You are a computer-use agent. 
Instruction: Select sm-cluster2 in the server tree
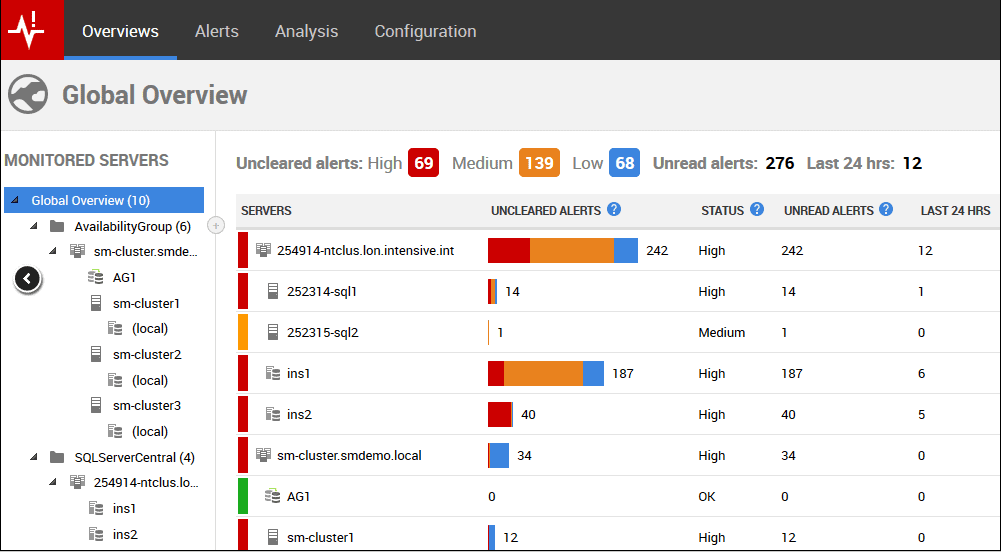[146, 354]
